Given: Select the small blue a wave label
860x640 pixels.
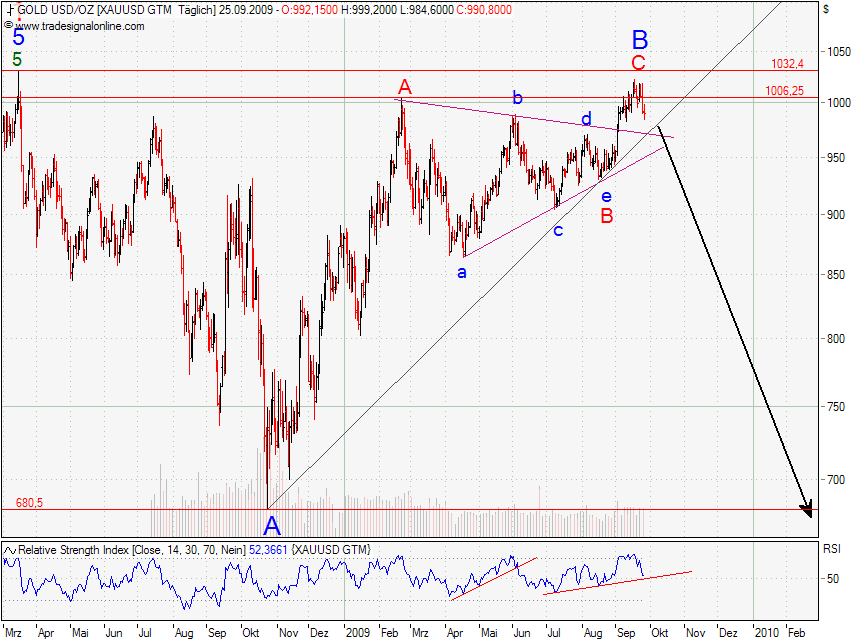Looking at the screenshot, I should (x=462, y=273).
